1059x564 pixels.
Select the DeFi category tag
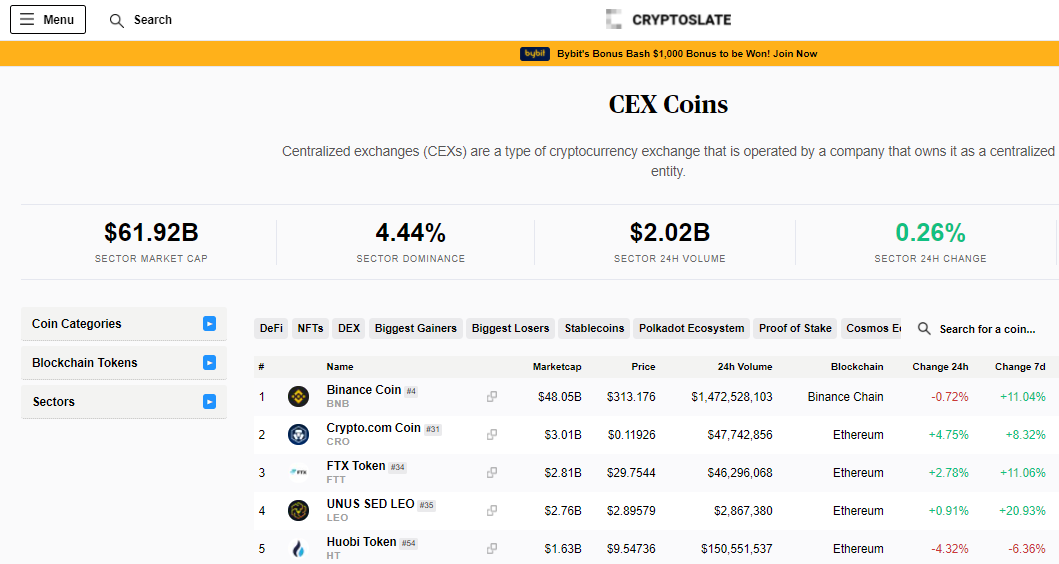pos(271,328)
